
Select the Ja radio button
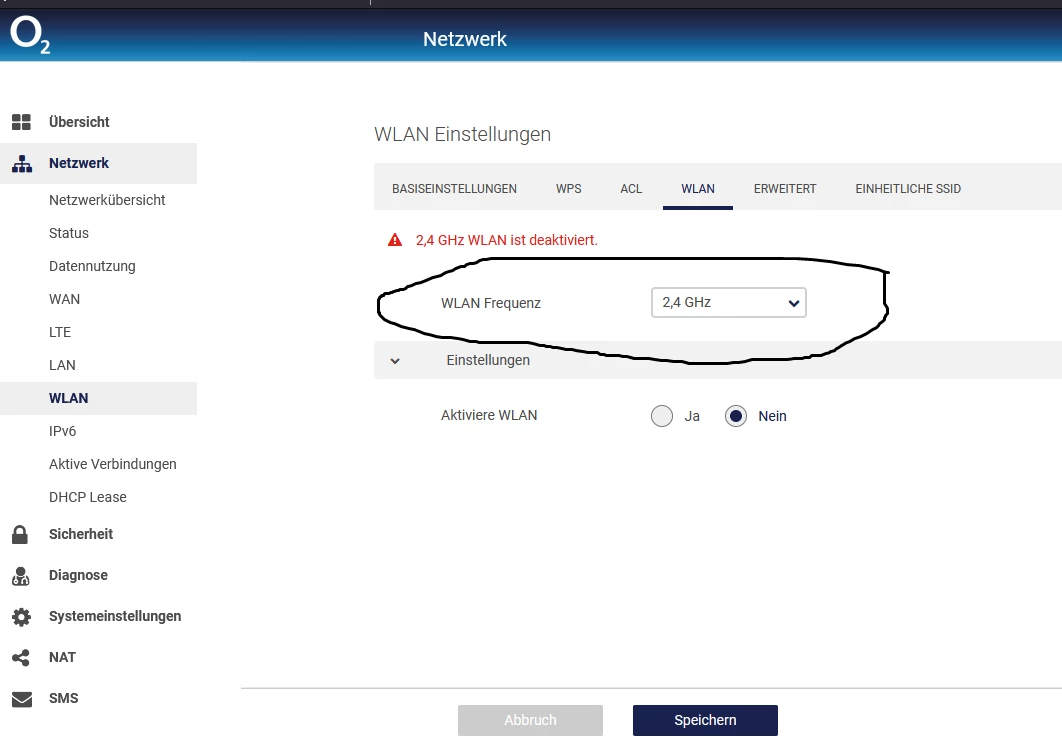(x=662, y=416)
